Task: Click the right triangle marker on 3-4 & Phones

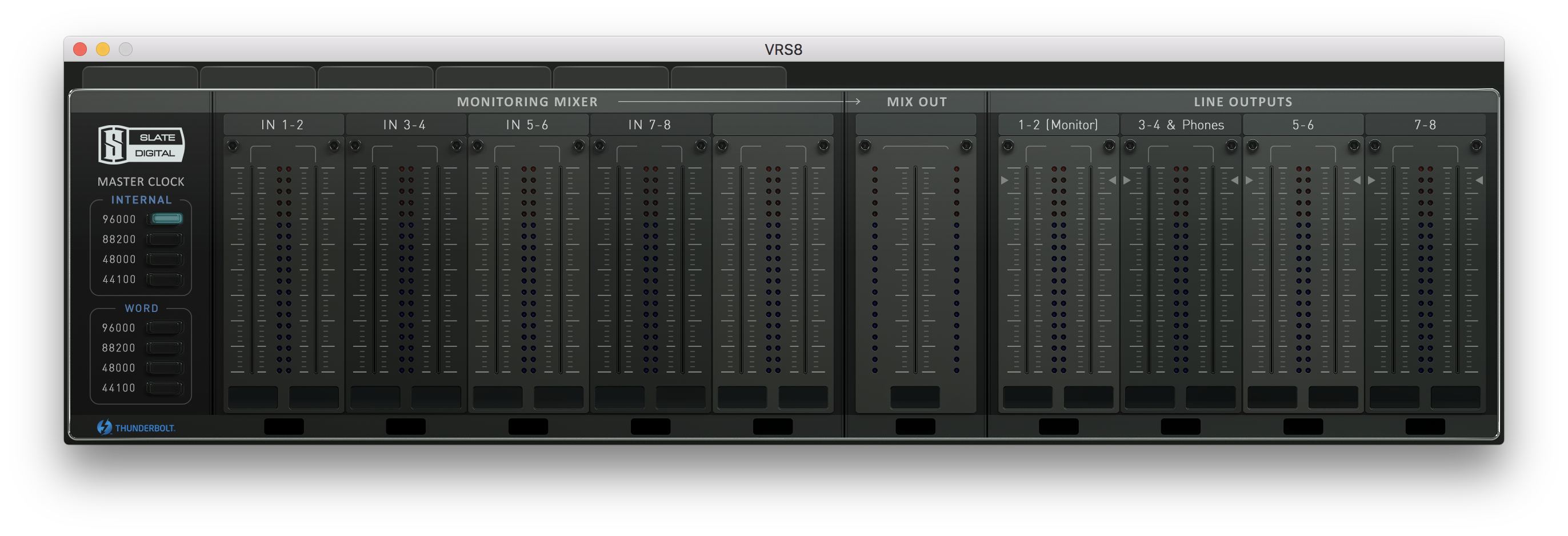Action: coord(1234,180)
